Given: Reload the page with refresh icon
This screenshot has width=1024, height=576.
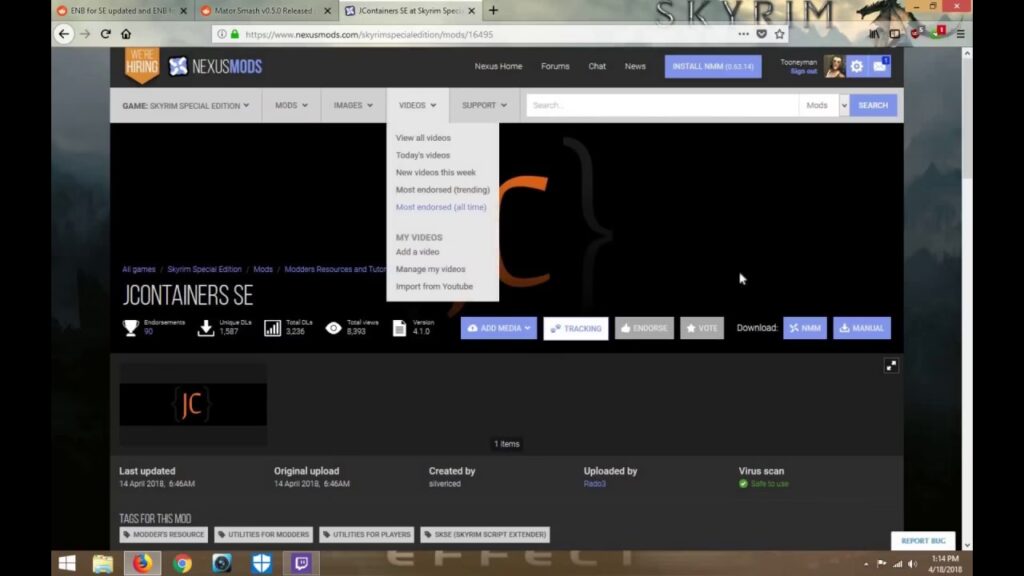Looking at the screenshot, I should click(x=105, y=34).
